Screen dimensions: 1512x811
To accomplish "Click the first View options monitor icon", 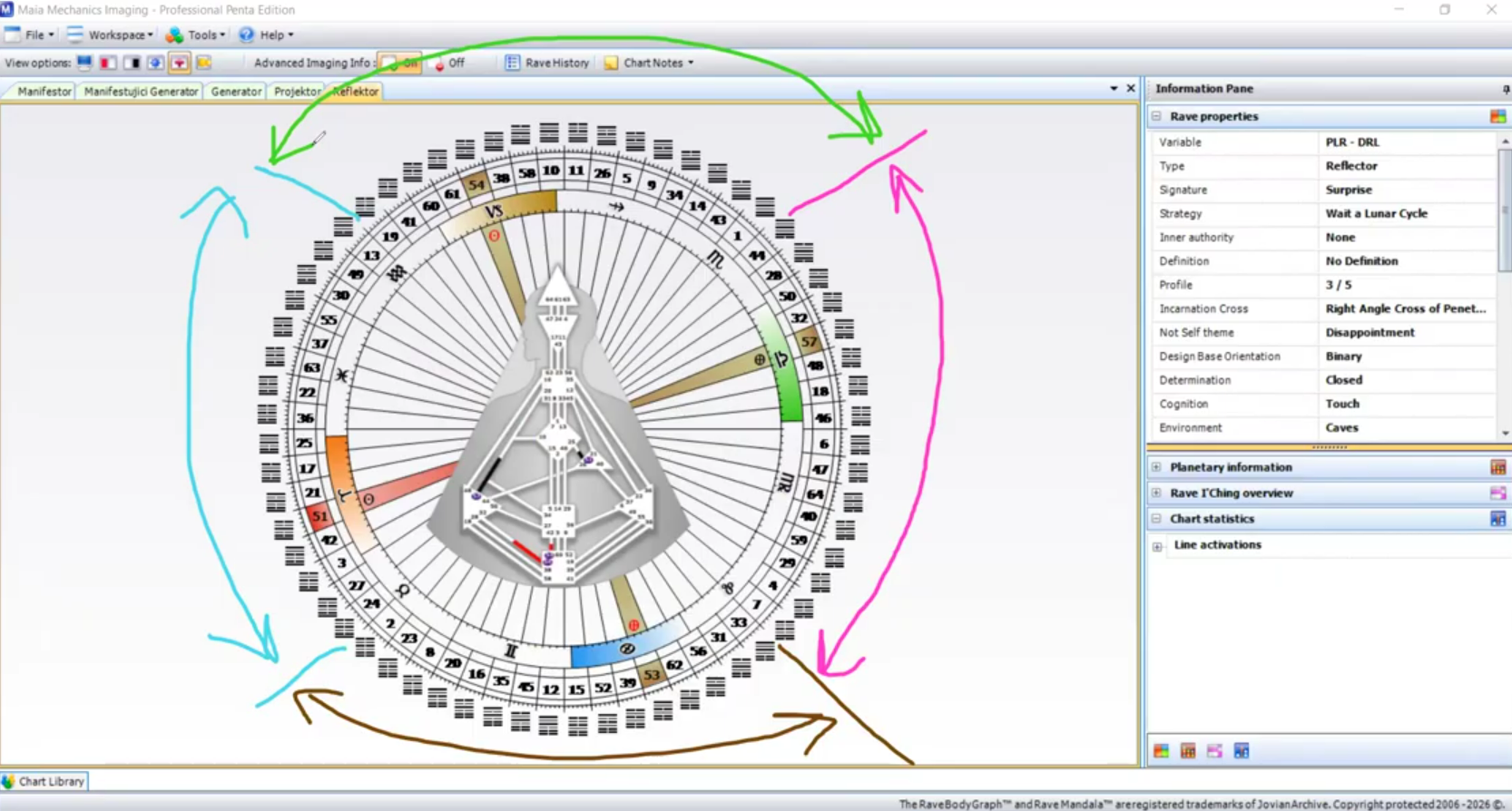I will pyautogui.click(x=84, y=63).
